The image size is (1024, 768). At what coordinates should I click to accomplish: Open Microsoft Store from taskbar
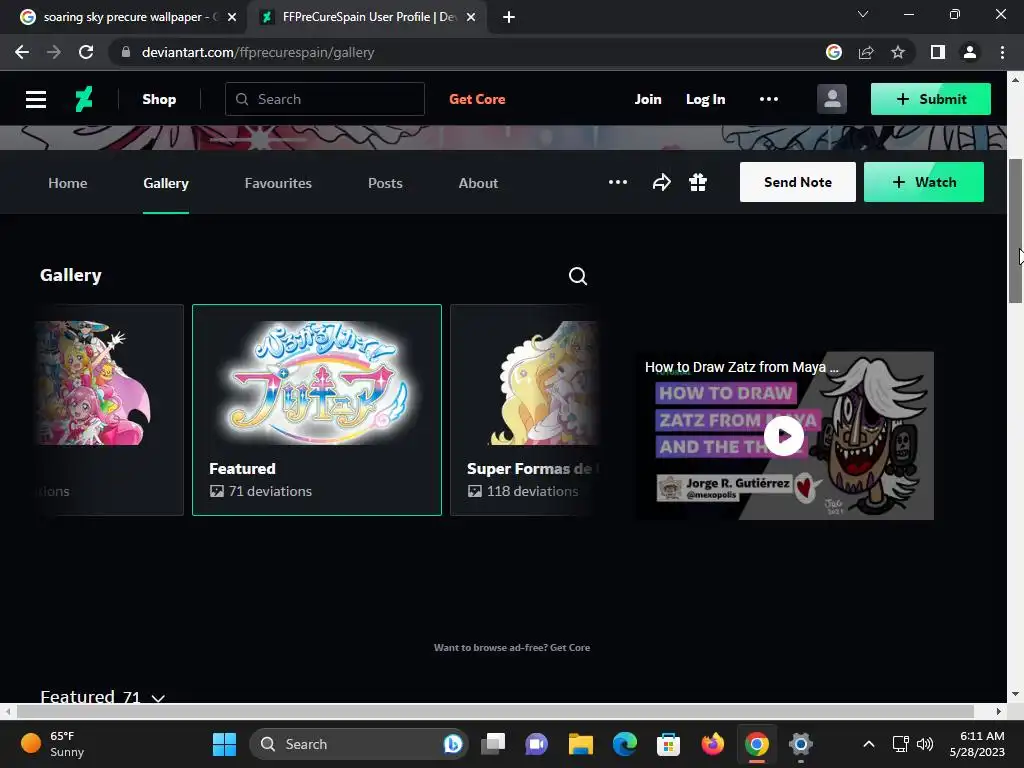668,744
